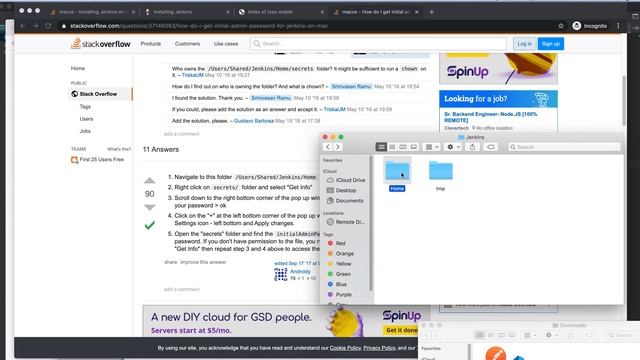Click the Sign up button
The height and width of the screenshot is (360, 640).
point(551,44)
